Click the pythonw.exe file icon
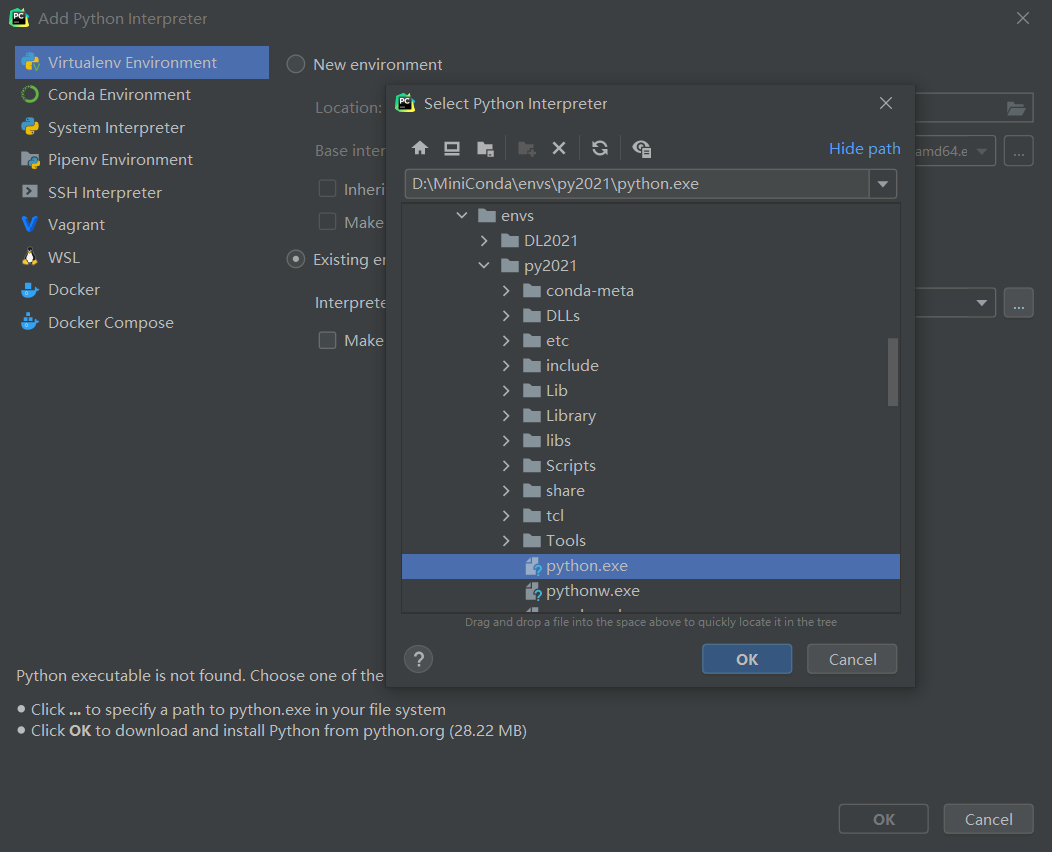 pos(533,591)
